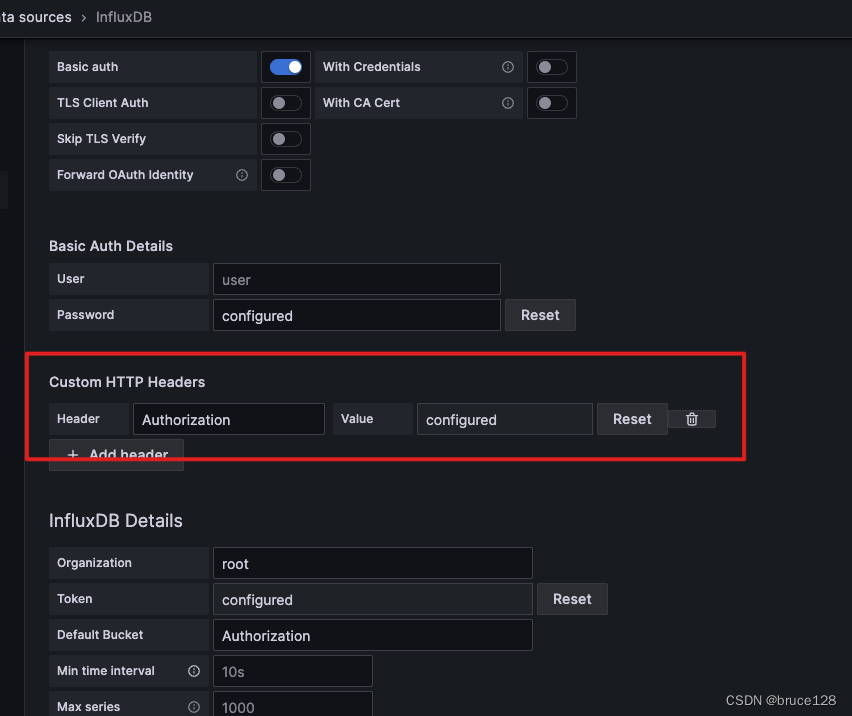Reset the Basic Auth password

[x=540, y=315]
